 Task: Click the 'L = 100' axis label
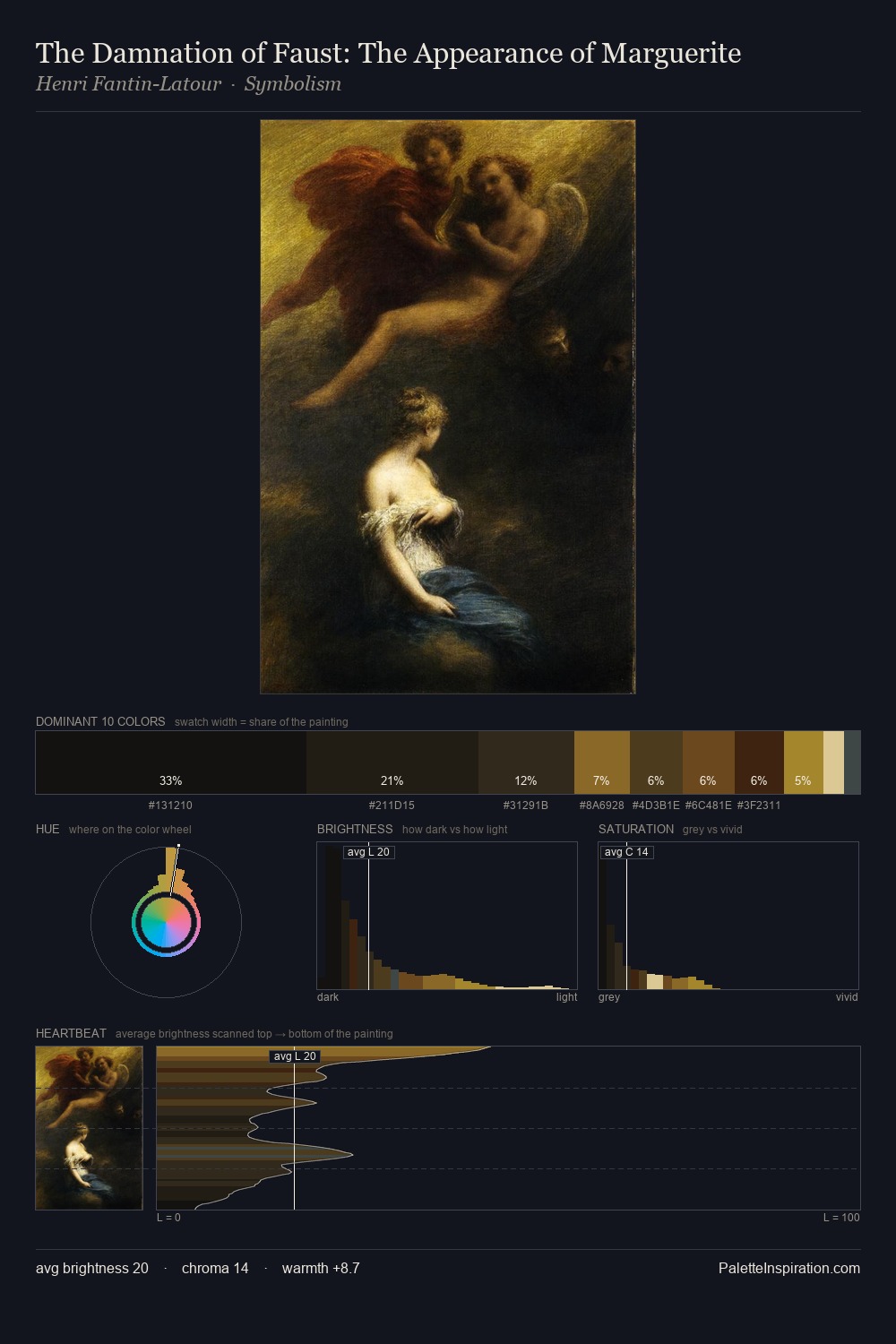[841, 1218]
